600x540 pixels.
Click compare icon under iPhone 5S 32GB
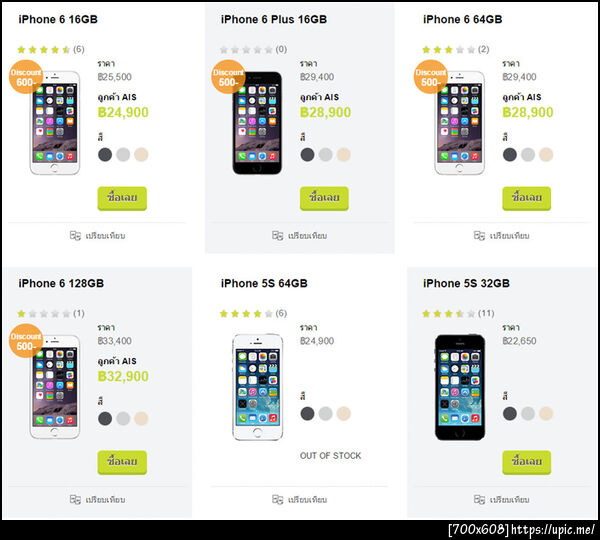[x=479, y=499]
